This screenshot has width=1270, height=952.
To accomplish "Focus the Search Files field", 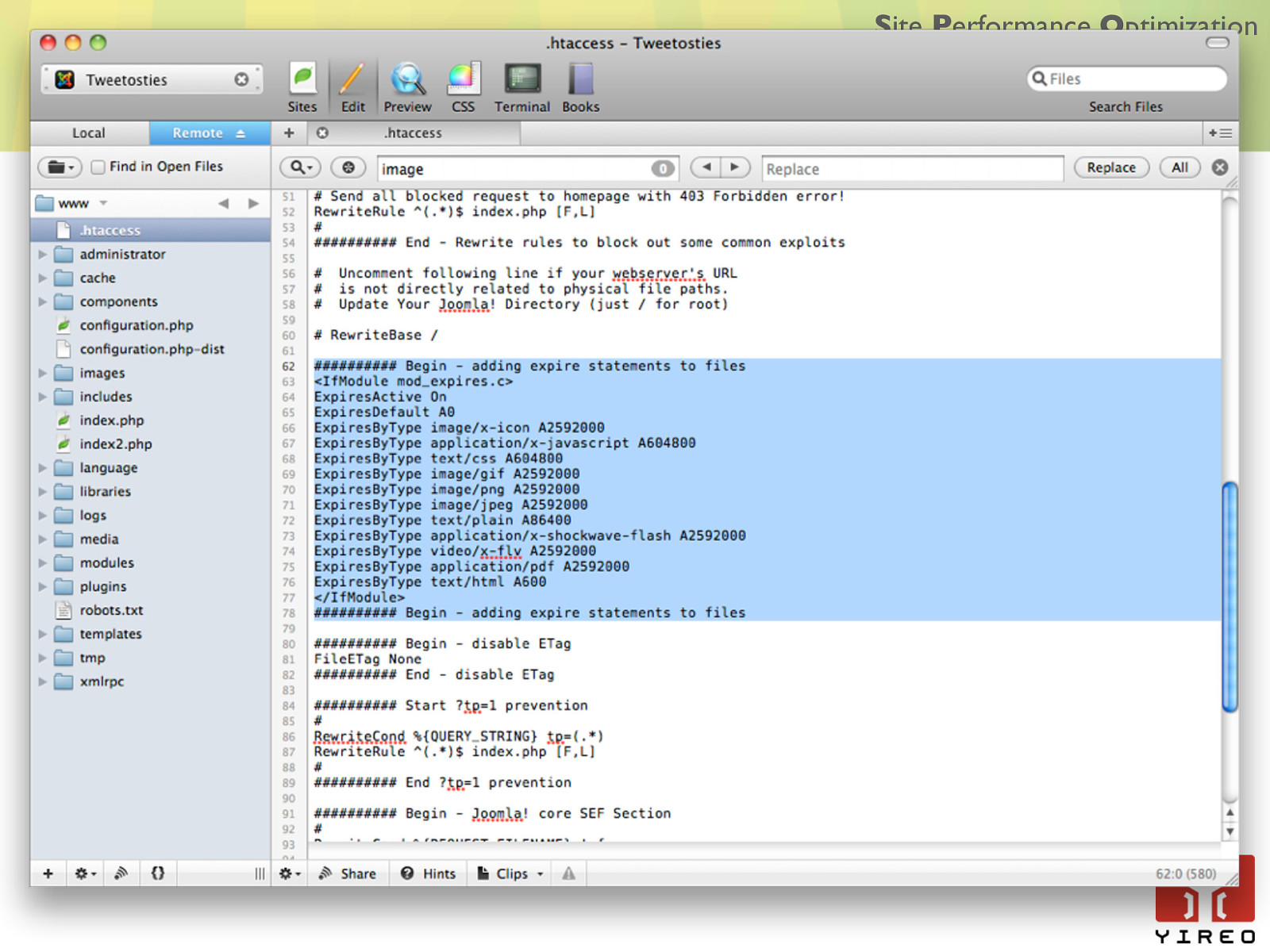I will [1127, 79].
